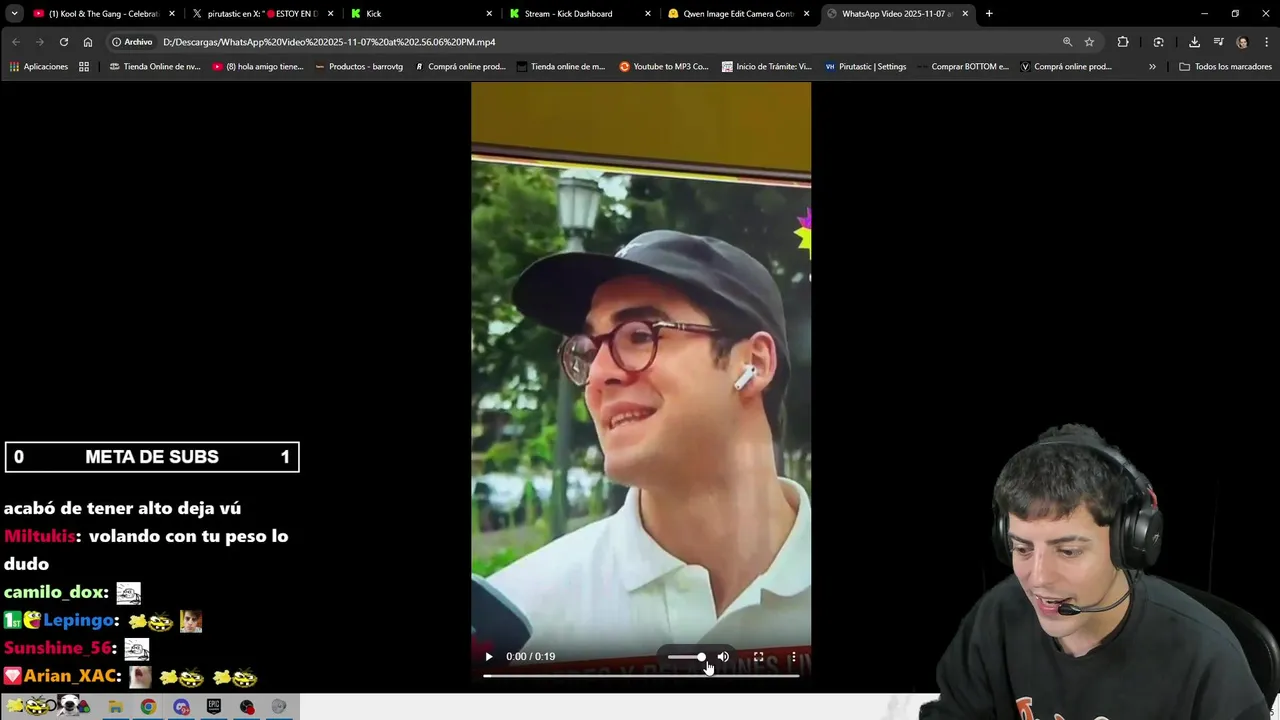This screenshot has width=1280, height=720.
Task: Open a new browser tab
Action: tap(989, 14)
